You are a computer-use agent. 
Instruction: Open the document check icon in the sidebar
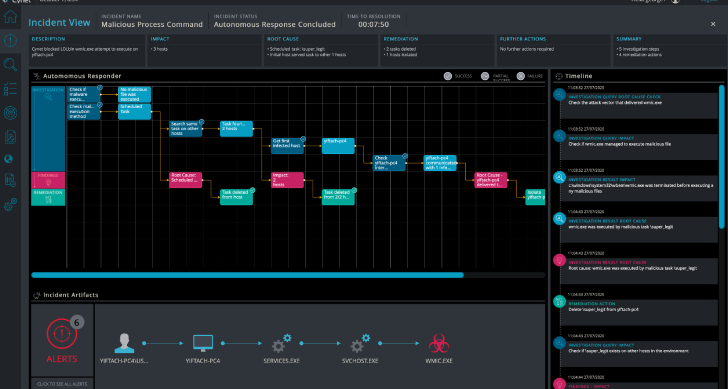(x=10, y=180)
